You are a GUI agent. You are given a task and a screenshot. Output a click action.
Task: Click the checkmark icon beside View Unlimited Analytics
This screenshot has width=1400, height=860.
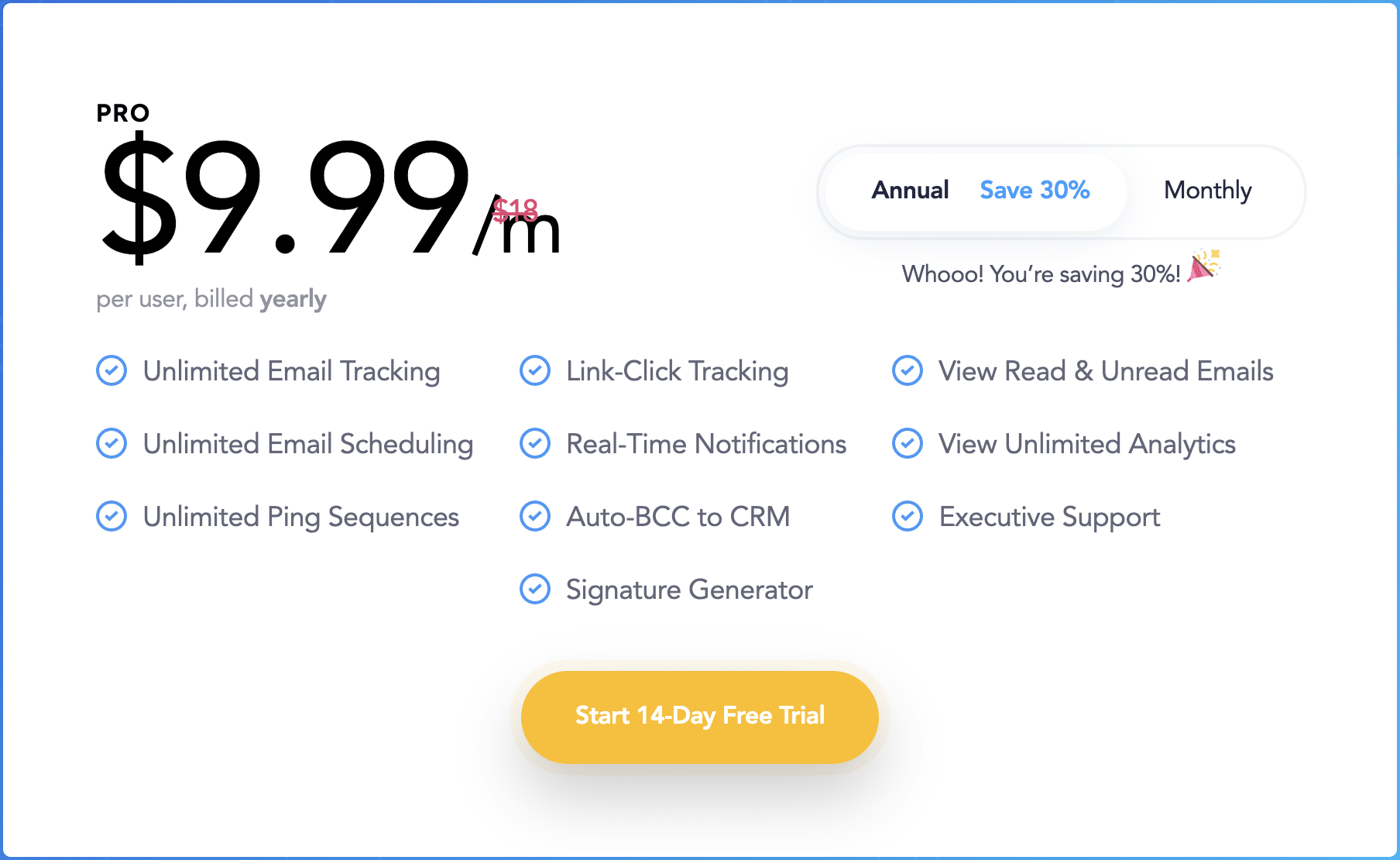click(x=907, y=444)
